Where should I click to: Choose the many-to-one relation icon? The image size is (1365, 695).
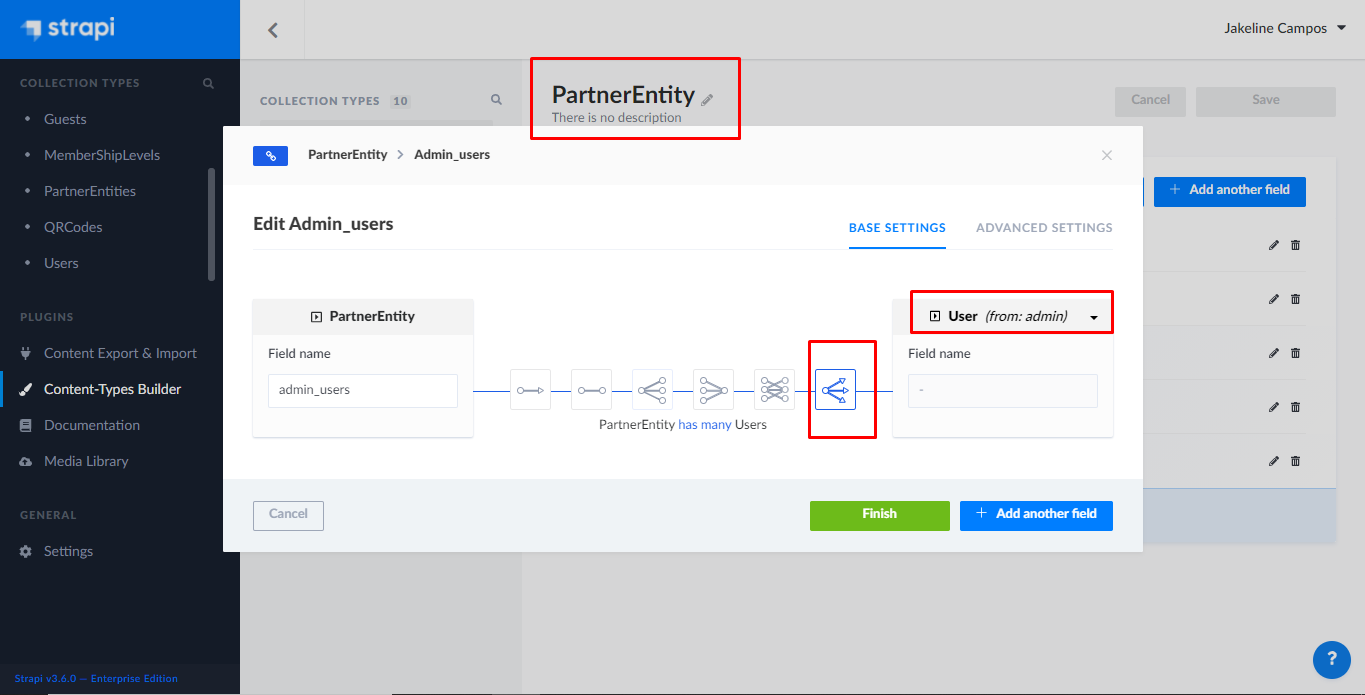(713, 390)
